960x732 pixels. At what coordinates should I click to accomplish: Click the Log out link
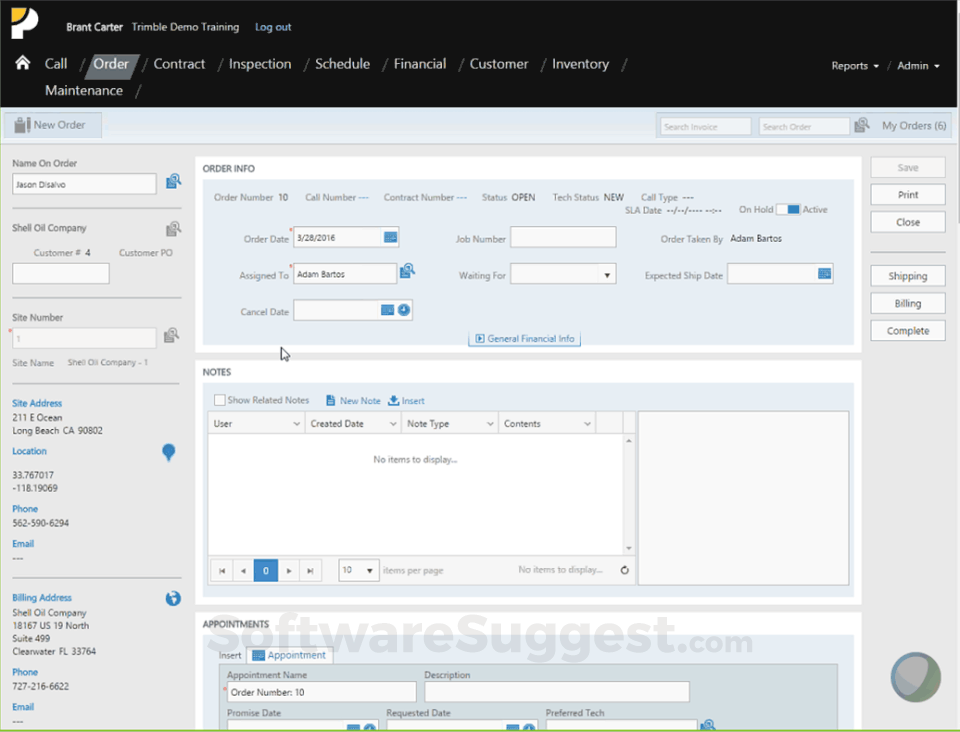[x=273, y=27]
